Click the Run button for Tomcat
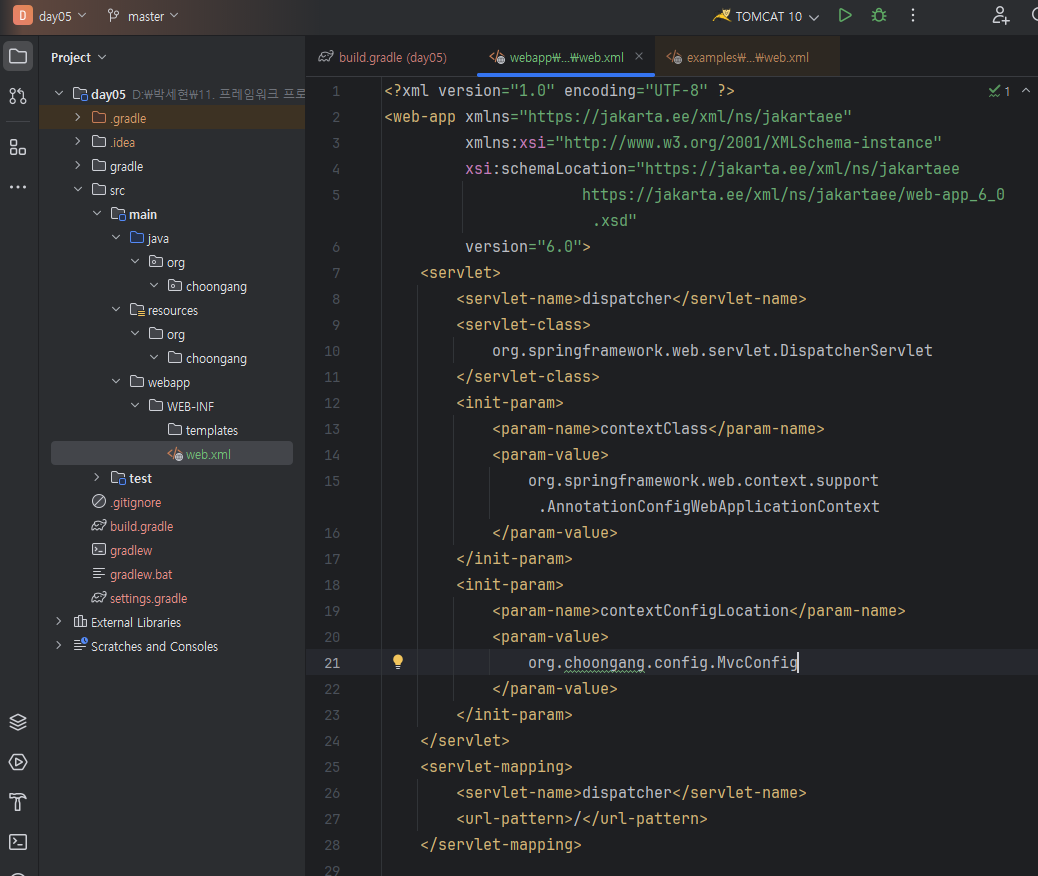 point(845,16)
